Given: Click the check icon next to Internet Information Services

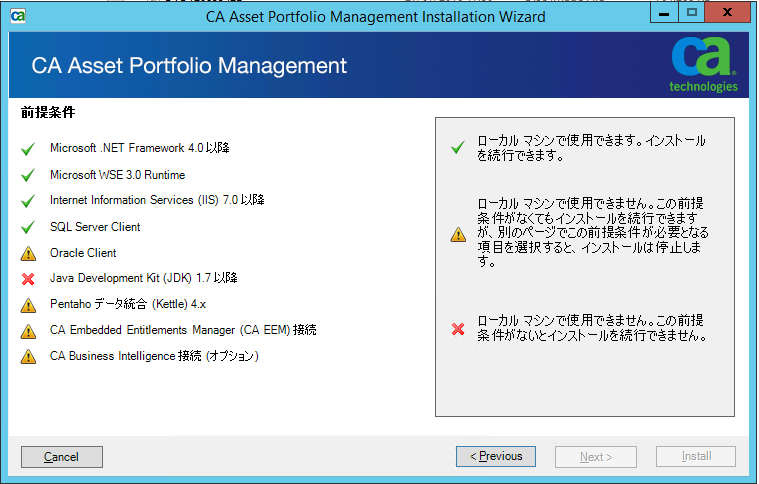Looking at the screenshot, I should [27, 201].
